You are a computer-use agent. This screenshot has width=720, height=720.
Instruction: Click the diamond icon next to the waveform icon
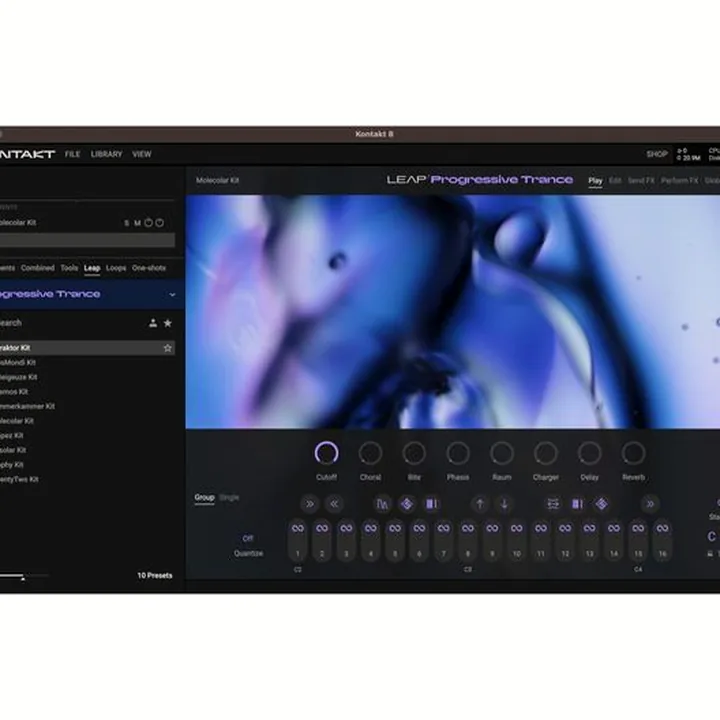[x=406, y=504]
